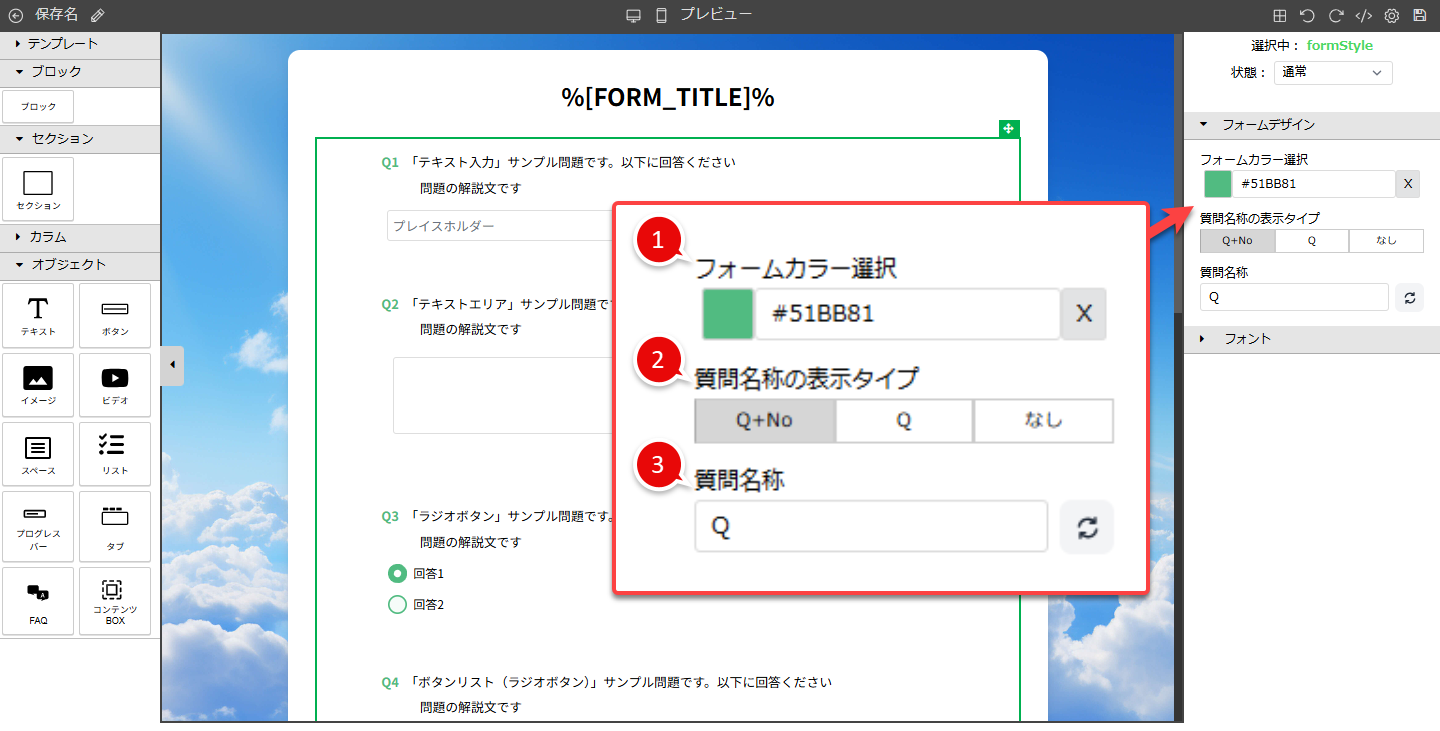Clear form color with X button

pyautogui.click(x=1407, y=184)
